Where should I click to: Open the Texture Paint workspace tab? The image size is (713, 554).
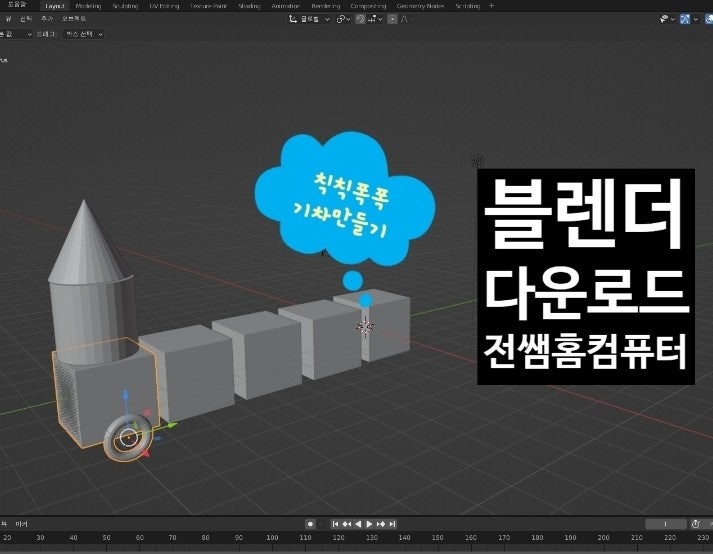[208, 6]
